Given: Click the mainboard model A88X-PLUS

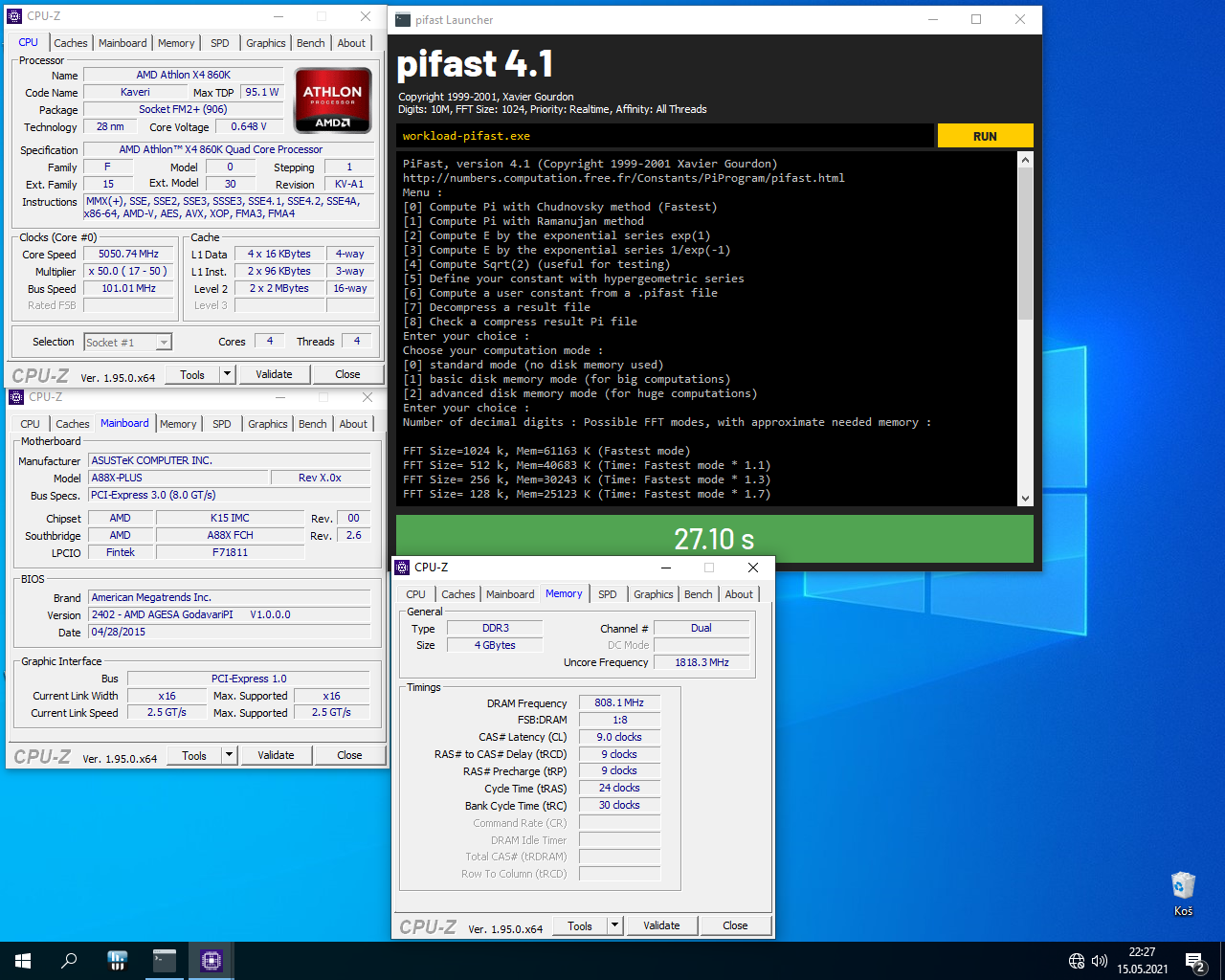Looking at the screenshot, I should pyautogui.click(x=178, y=478).
